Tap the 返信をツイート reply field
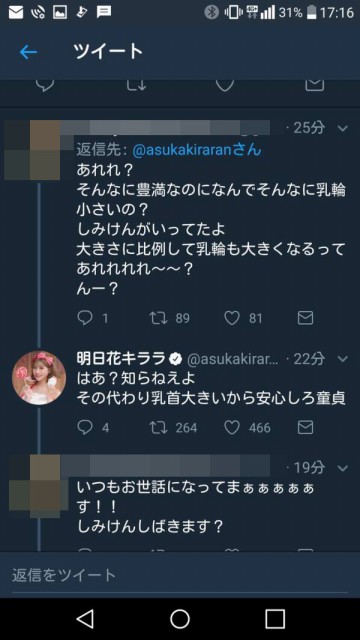 point(180,576)
